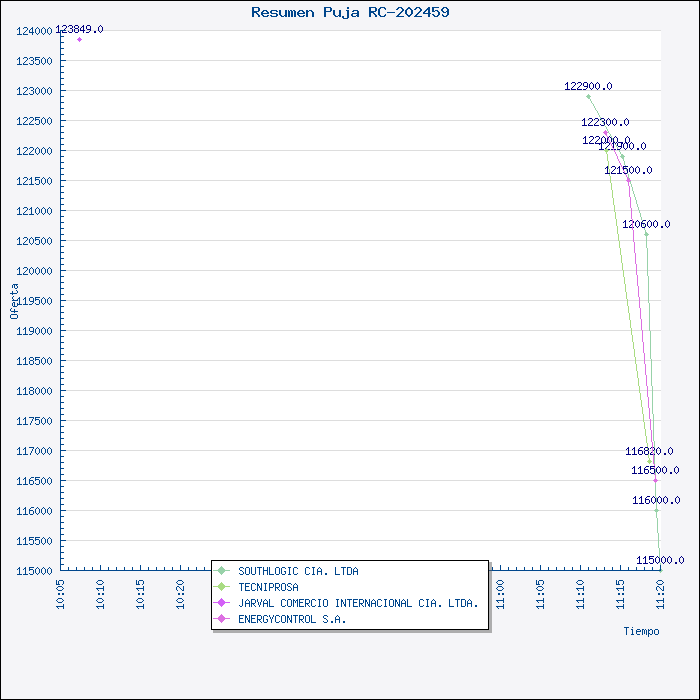This screenshot has height=700, width=700.
Task: Click the JARVAL COMERCIO legend marker icon
Action: tap(222, 603)
